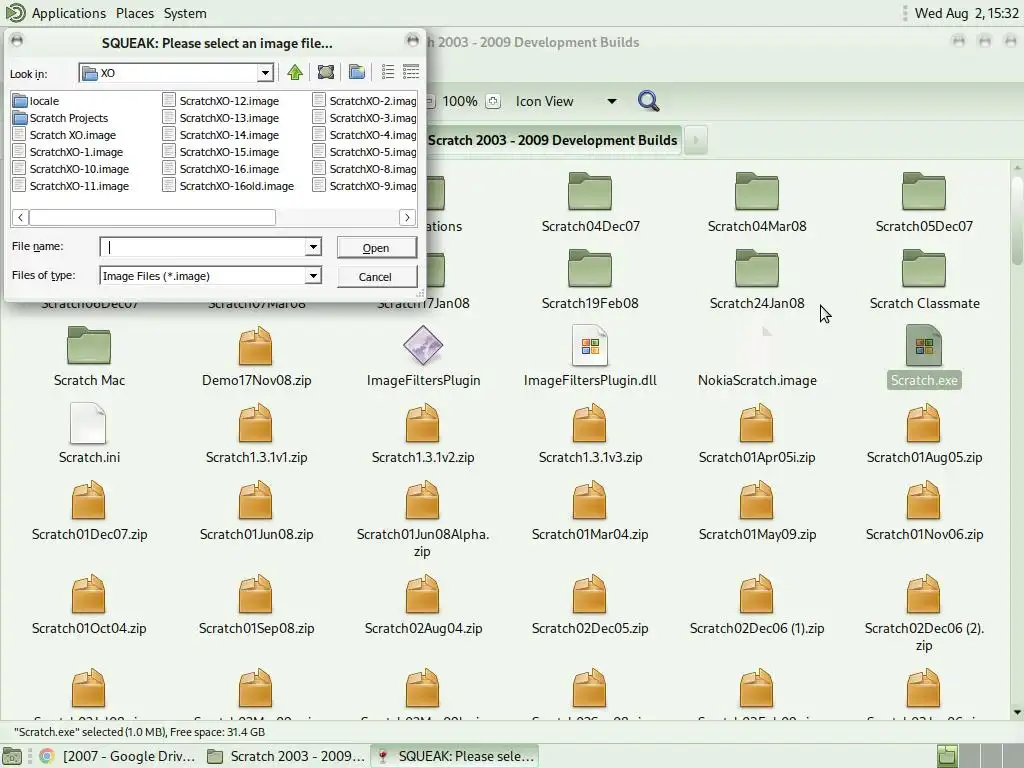Open the File name history dropdown arrow
The image size is (1024, 768).
tap(313, 247)
